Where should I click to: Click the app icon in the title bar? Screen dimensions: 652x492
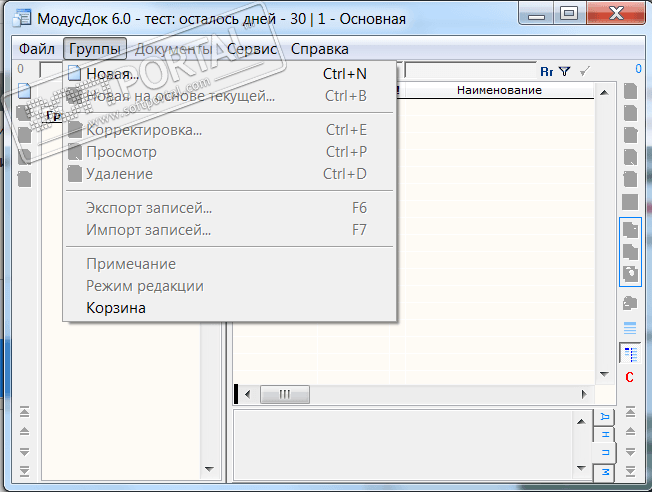tap(22, 18)
